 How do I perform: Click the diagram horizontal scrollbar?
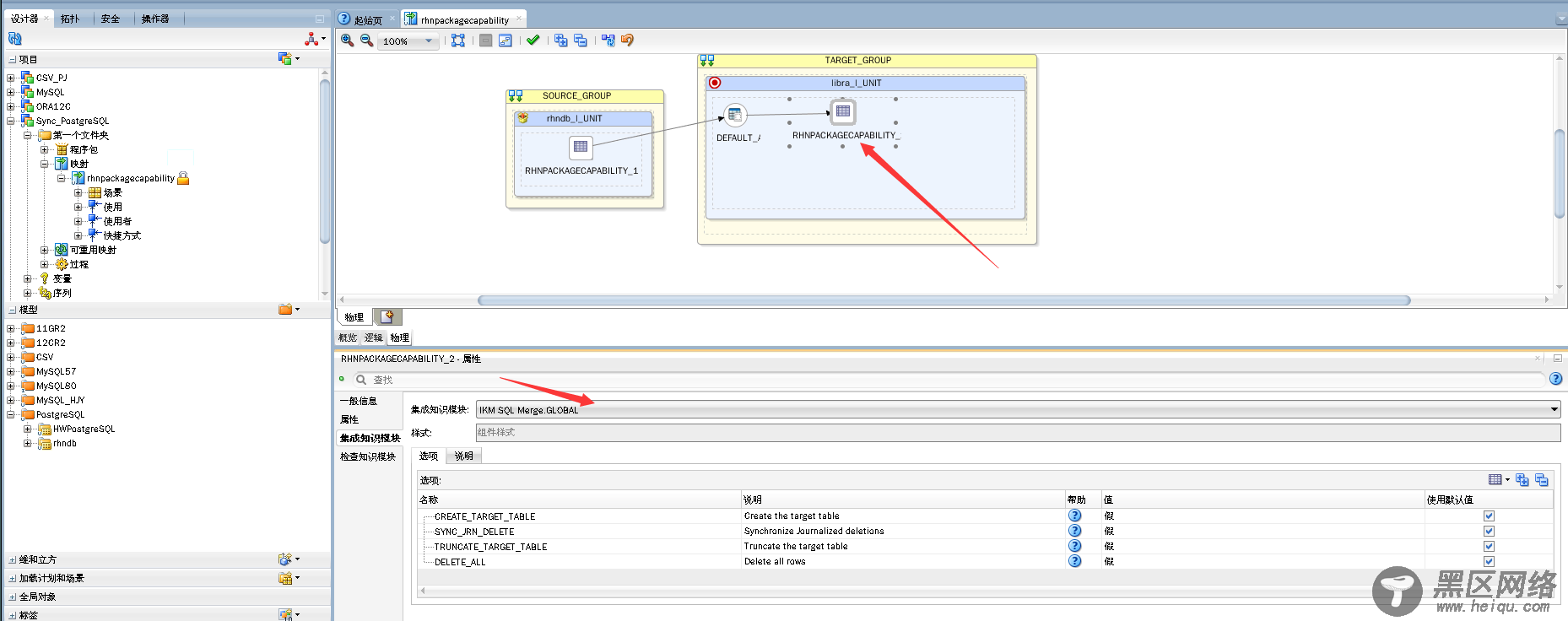coord(944,300)
